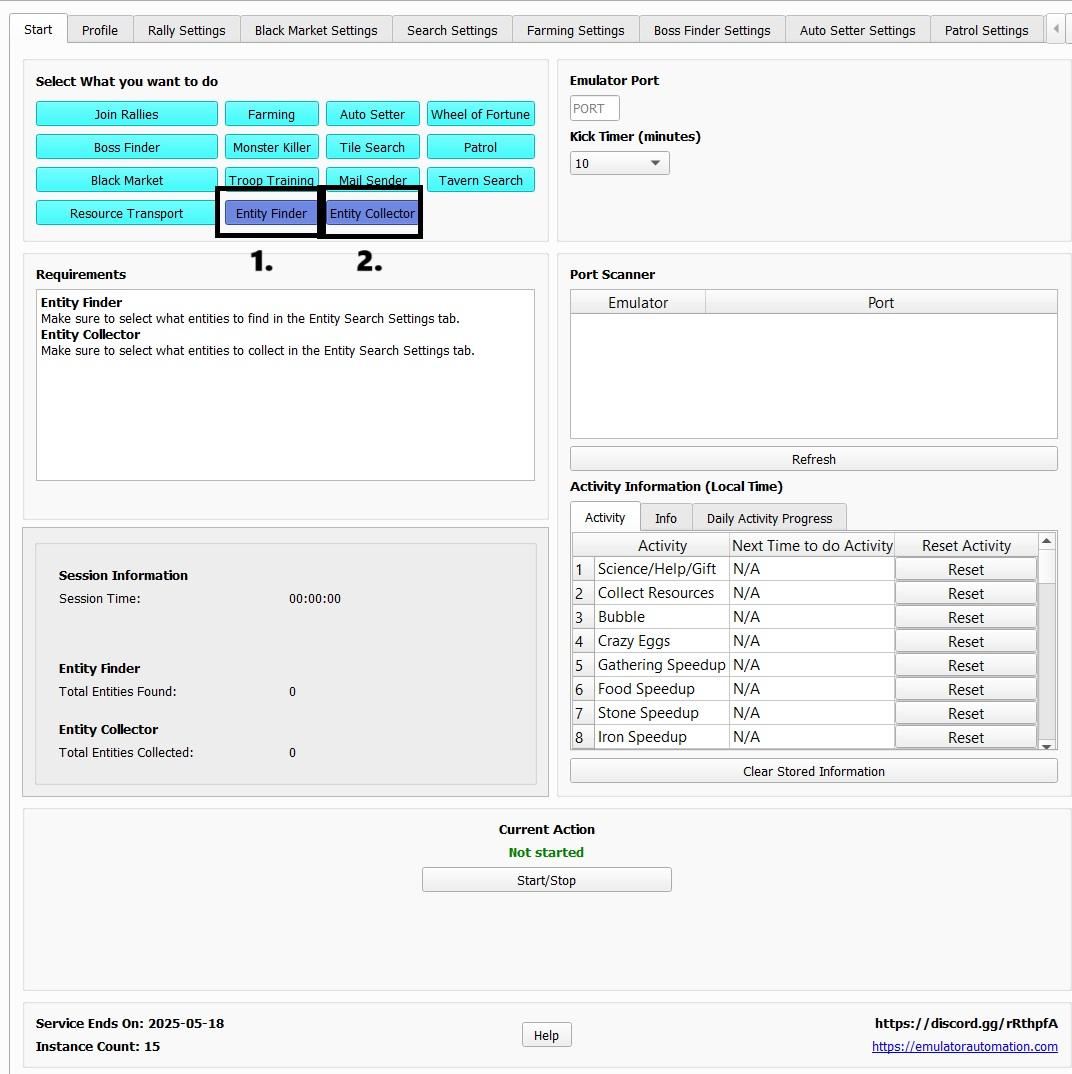Toggle the Resource Transport activity
The height and width of the screenshot is (1074, 1072).
[x=127, y=213]
